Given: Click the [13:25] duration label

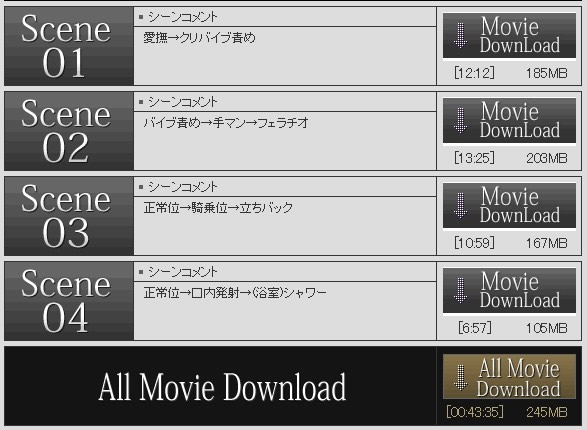Looking at the screenshot, I should [x=474, y=158].
